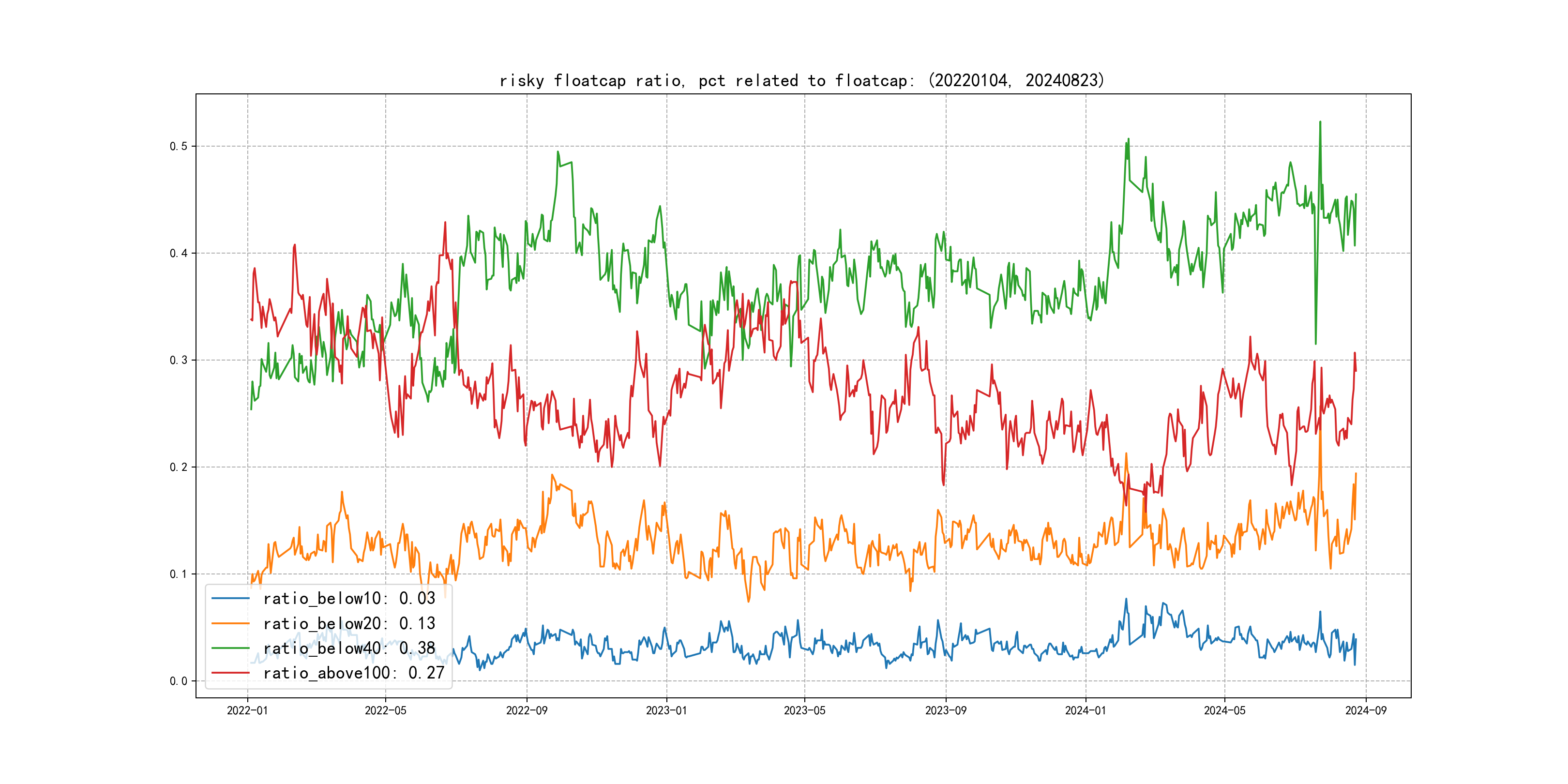
Task: Click the 0.3 y-axis tick label
Action: click(x=179, y=361)
